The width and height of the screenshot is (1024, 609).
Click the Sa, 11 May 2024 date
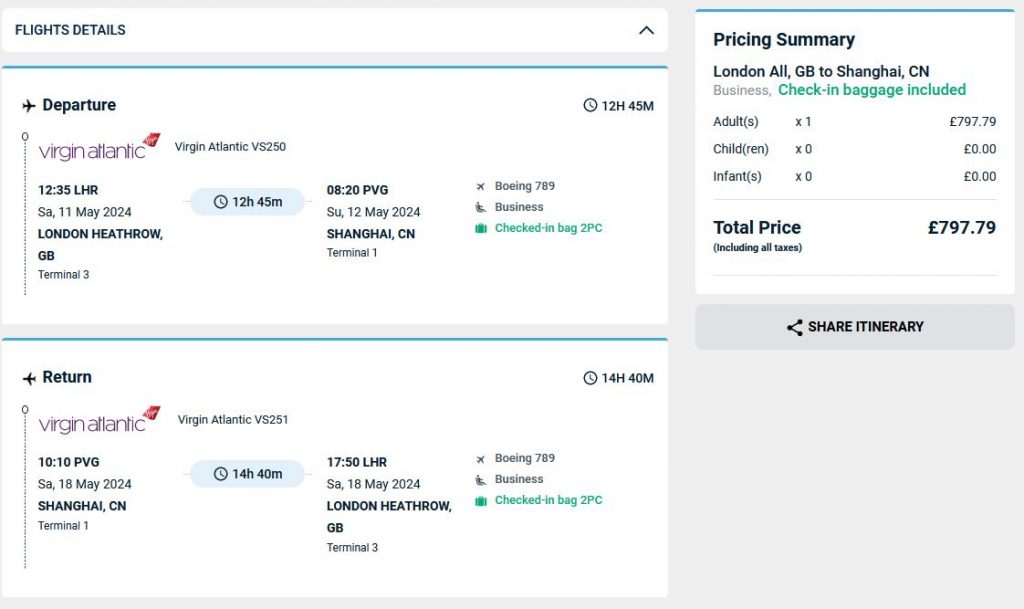(x=84, y=212)
